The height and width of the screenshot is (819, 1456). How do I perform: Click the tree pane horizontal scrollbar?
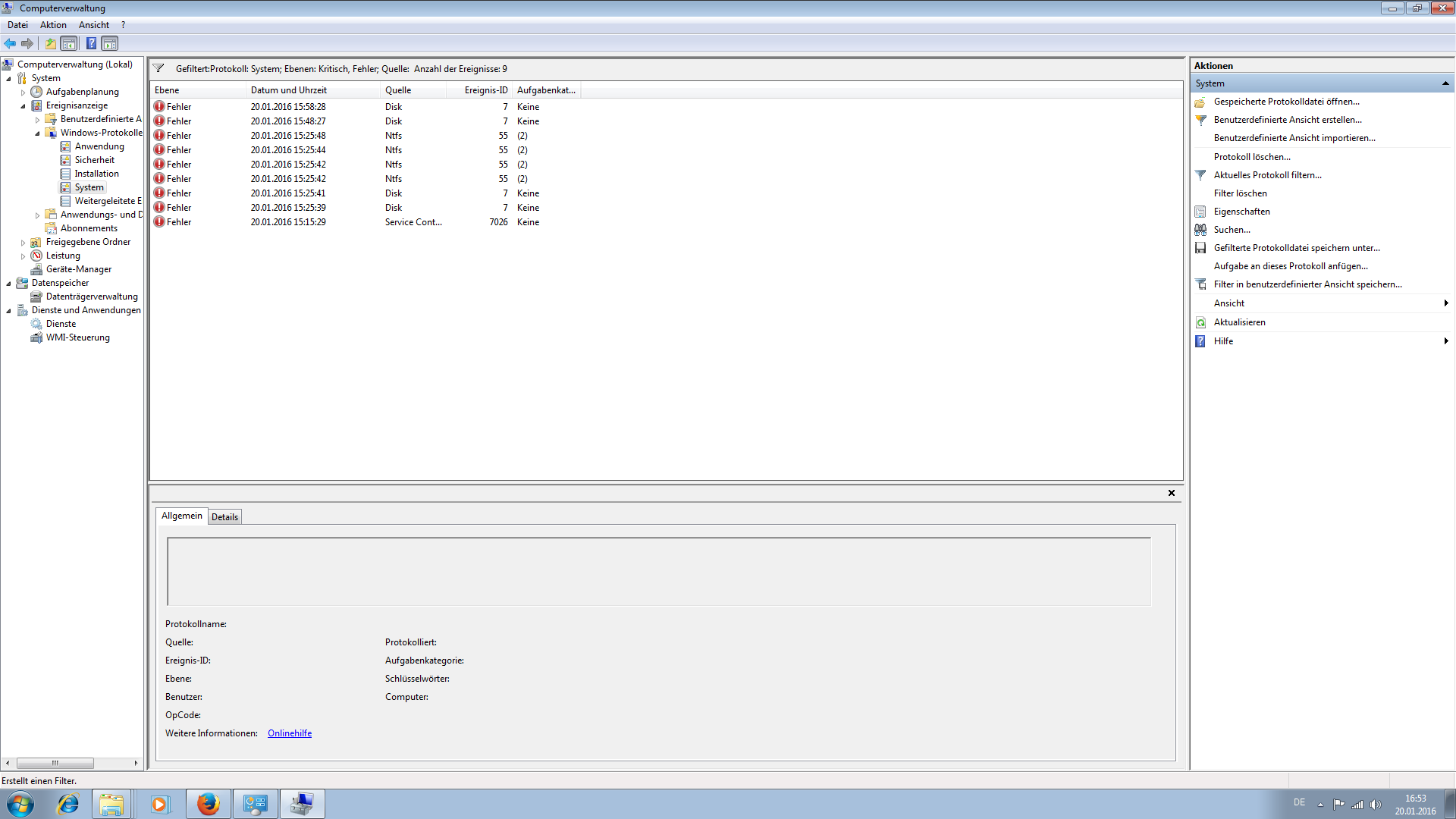55,763
